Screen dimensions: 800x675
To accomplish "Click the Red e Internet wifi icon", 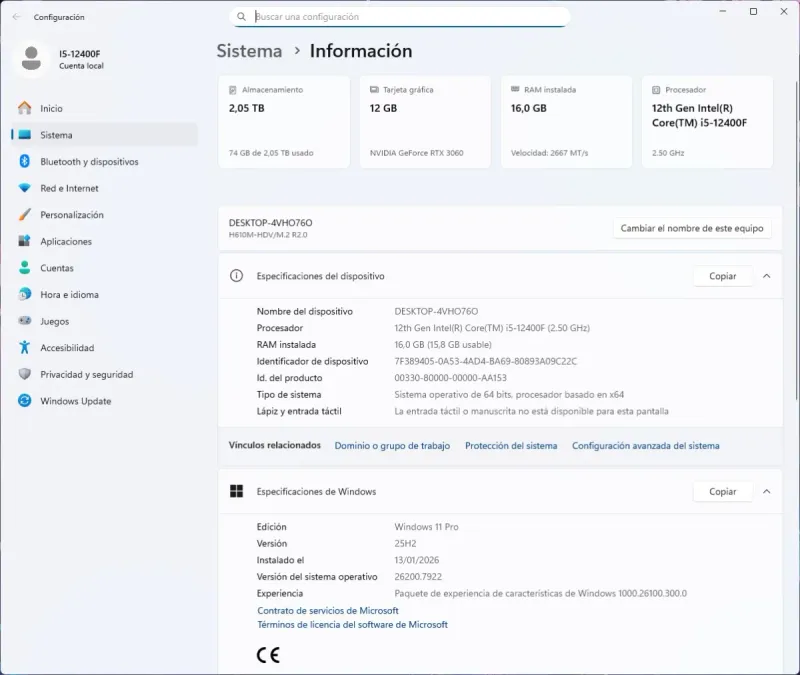I will 24,188.
